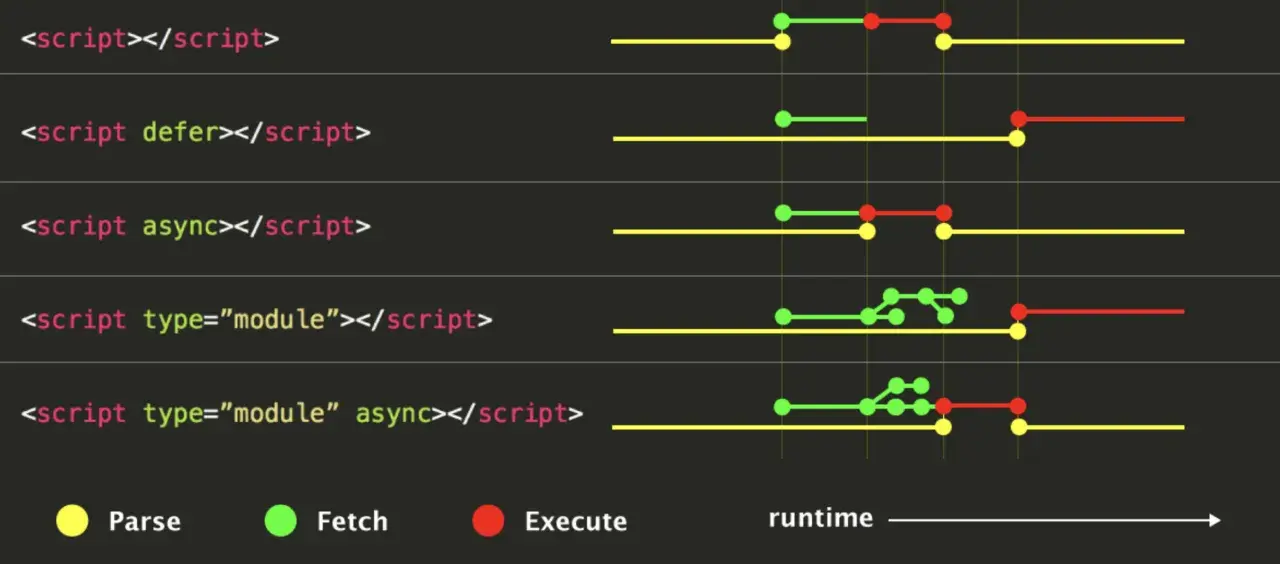This screenshot has height=564, width=1280.
Task: Click the green Fetch legend circle
Action: 280,521
